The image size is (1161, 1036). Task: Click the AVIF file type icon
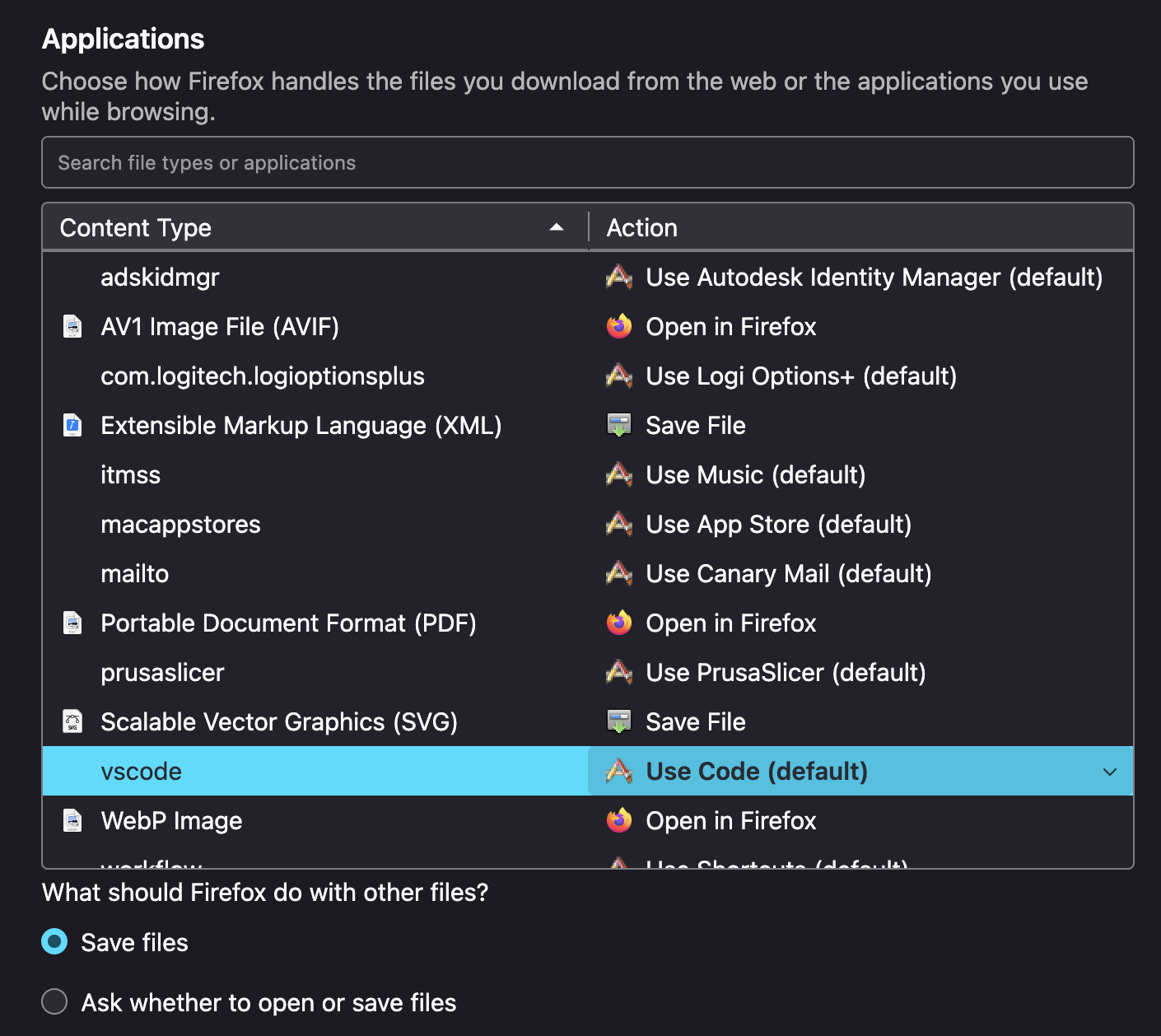tap(72, 327)
